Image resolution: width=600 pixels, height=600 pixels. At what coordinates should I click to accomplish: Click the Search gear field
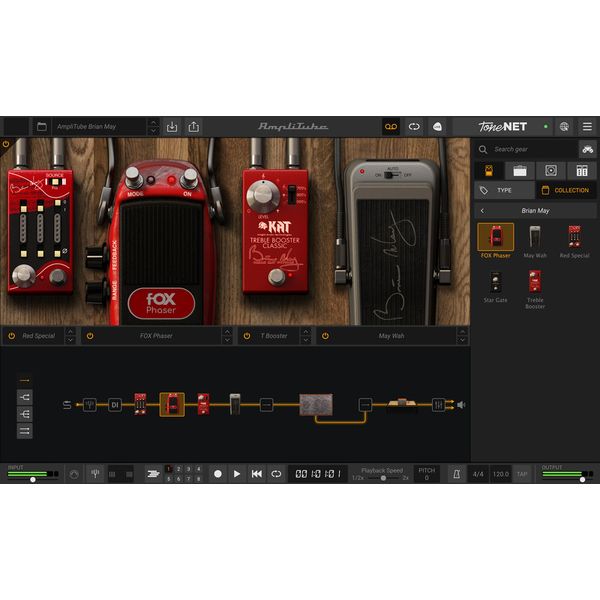[x=526, y=149]
